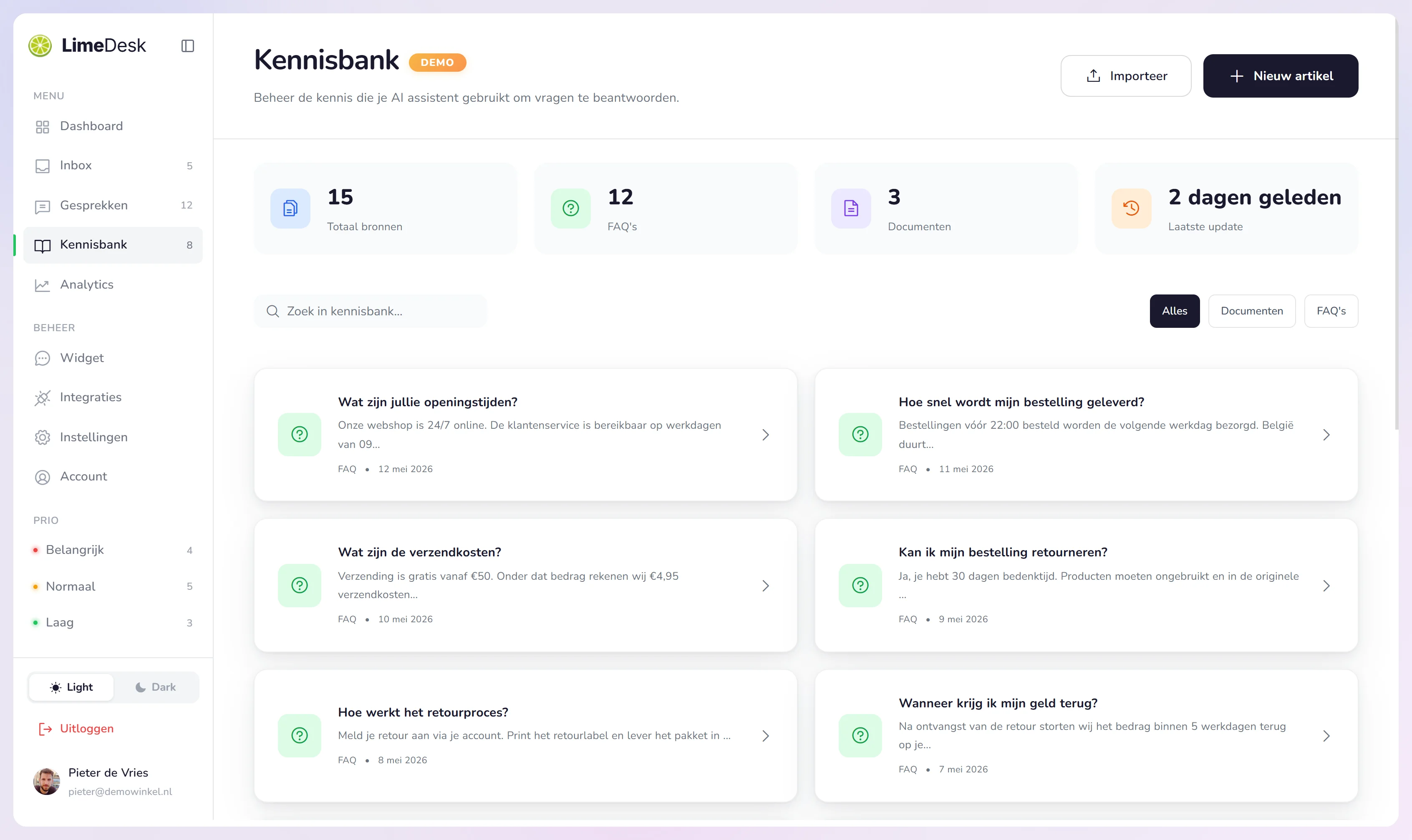Click the Kennisbank book icon

[x=43, y=246]
